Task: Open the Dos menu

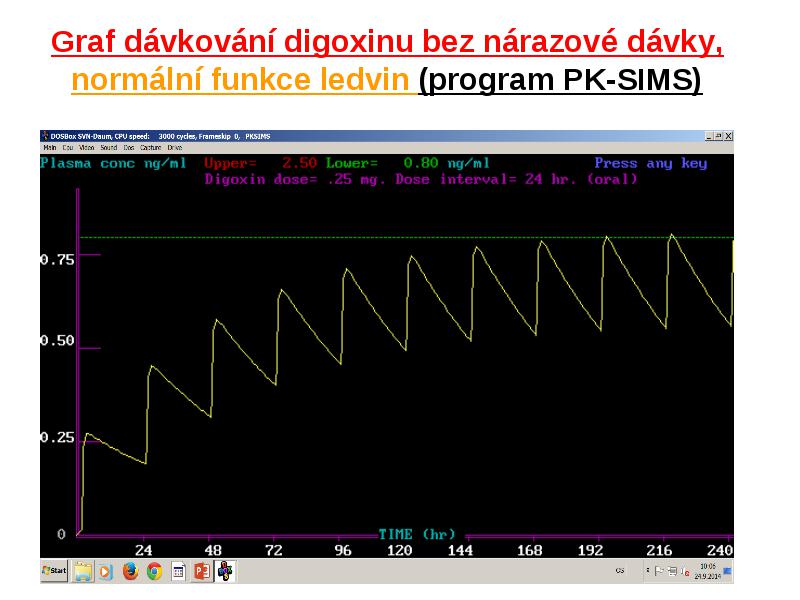Action: click(129, 147)
